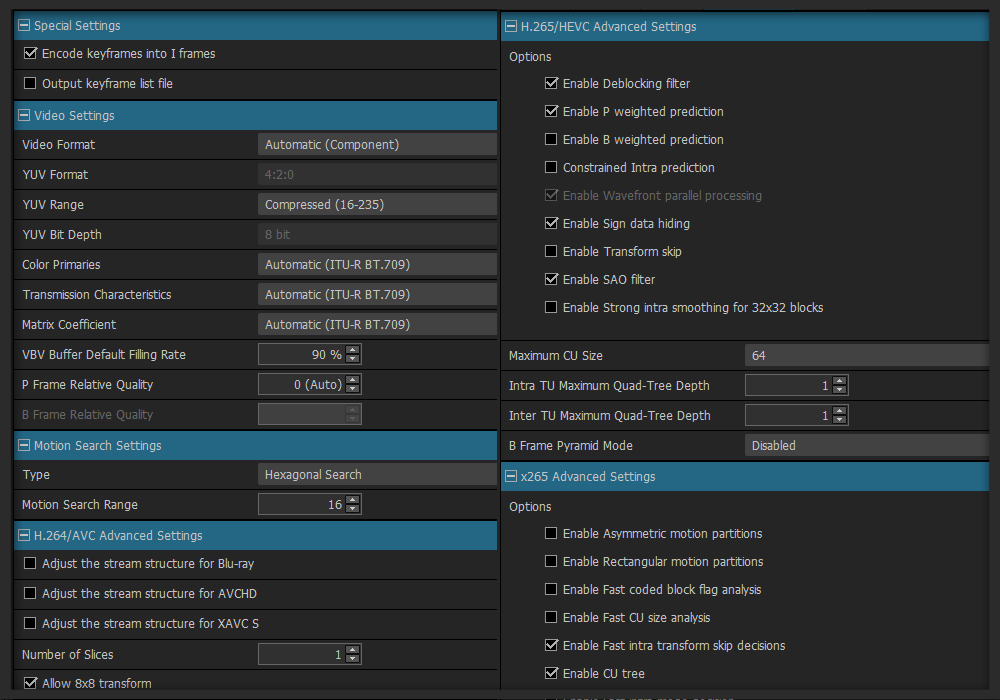Open the Color Primaries dropdown
Screen dimensions: 1000x700
click(377, 265)
